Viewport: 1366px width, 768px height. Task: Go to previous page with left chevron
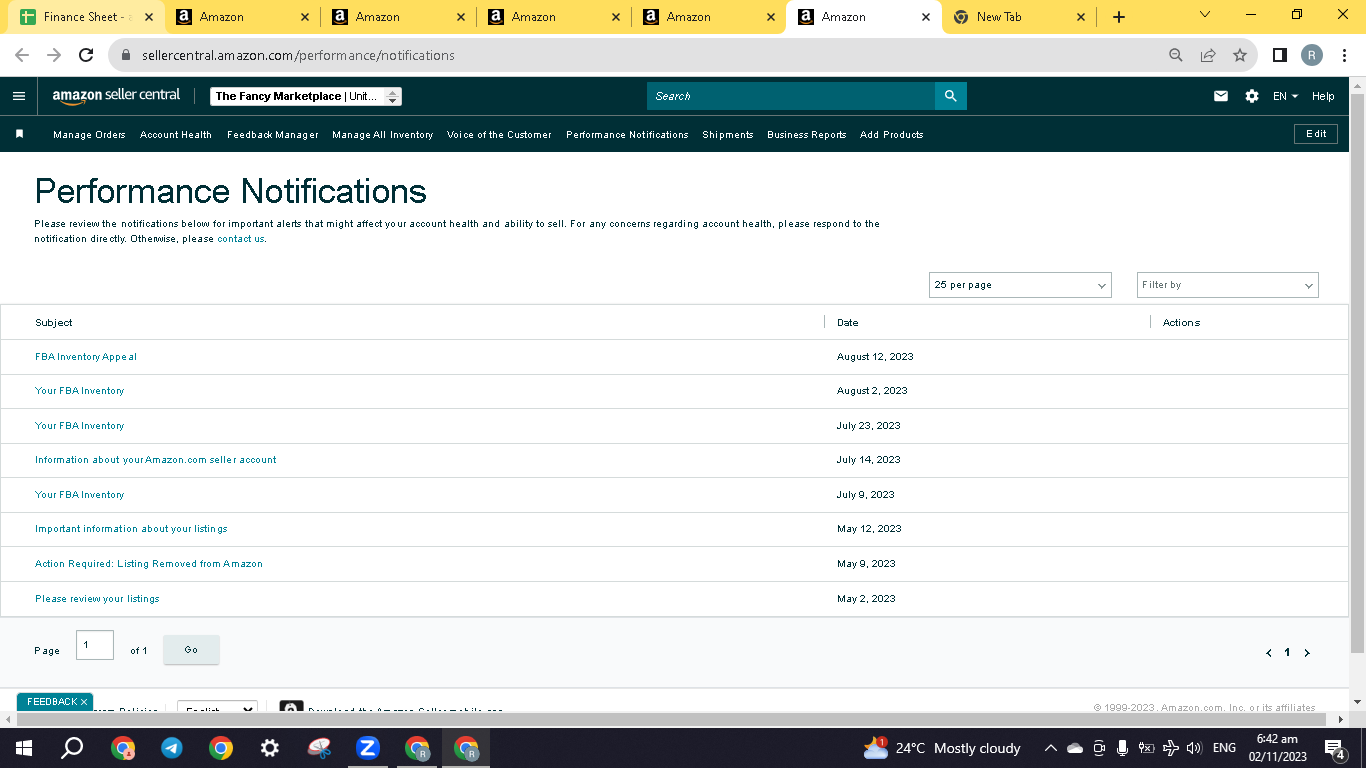[1269, 653]
